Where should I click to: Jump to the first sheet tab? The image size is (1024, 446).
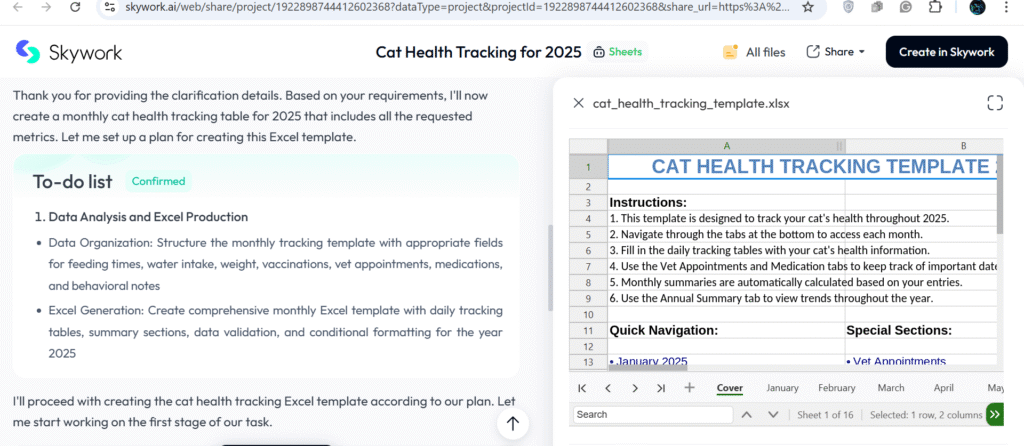[582, 388]
